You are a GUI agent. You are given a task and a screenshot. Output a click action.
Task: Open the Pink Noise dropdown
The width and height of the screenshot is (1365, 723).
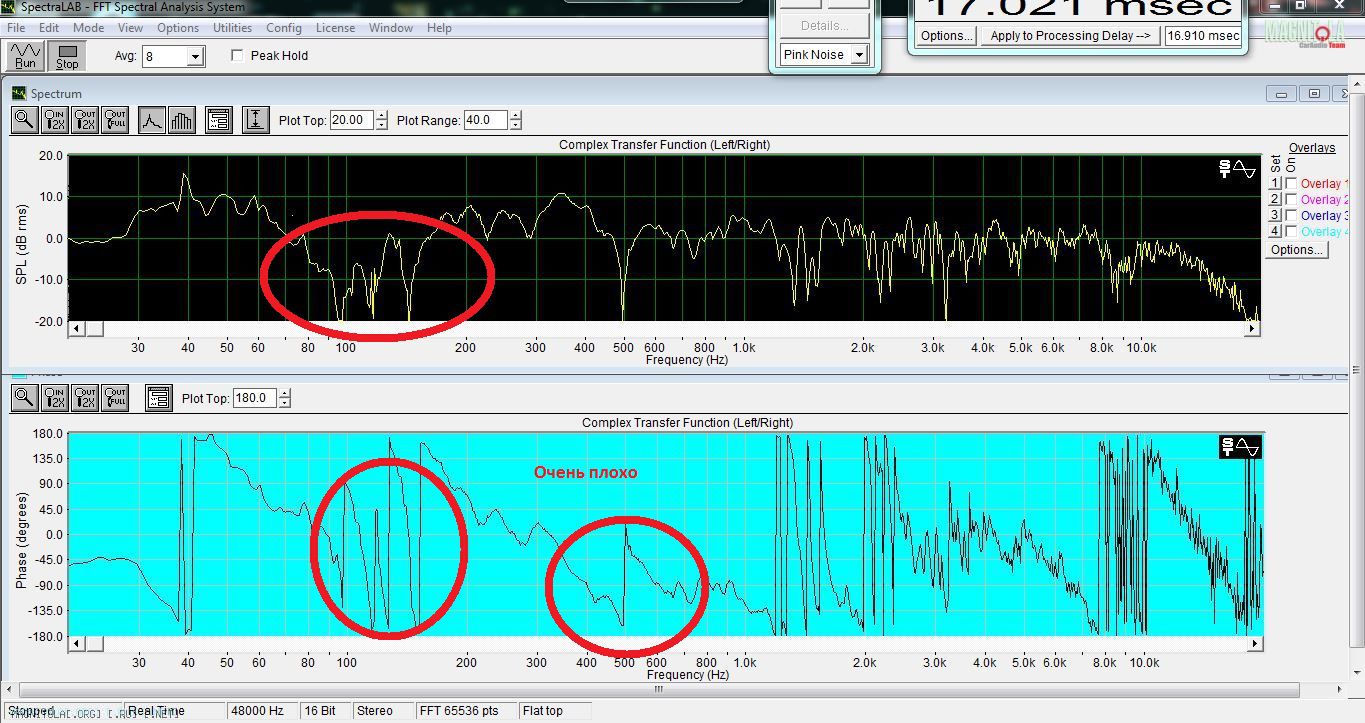point(858,55)
